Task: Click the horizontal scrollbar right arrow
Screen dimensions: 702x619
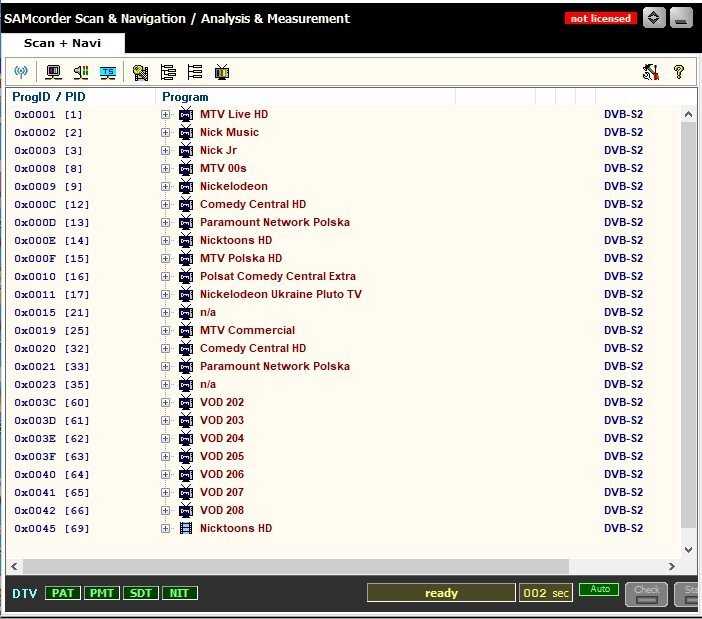Action: coord(672,566)
